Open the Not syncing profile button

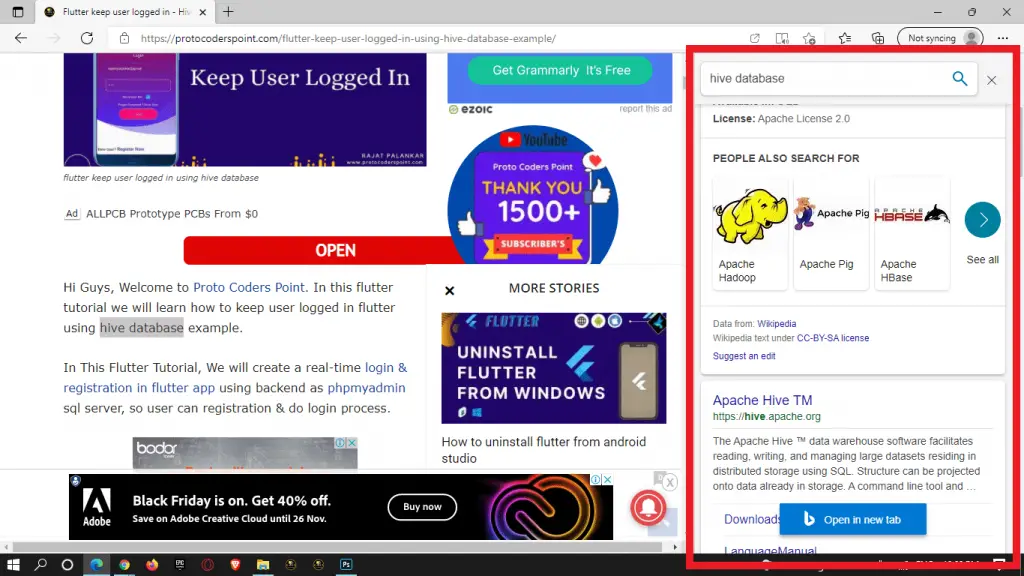click(x=940, y=38)
